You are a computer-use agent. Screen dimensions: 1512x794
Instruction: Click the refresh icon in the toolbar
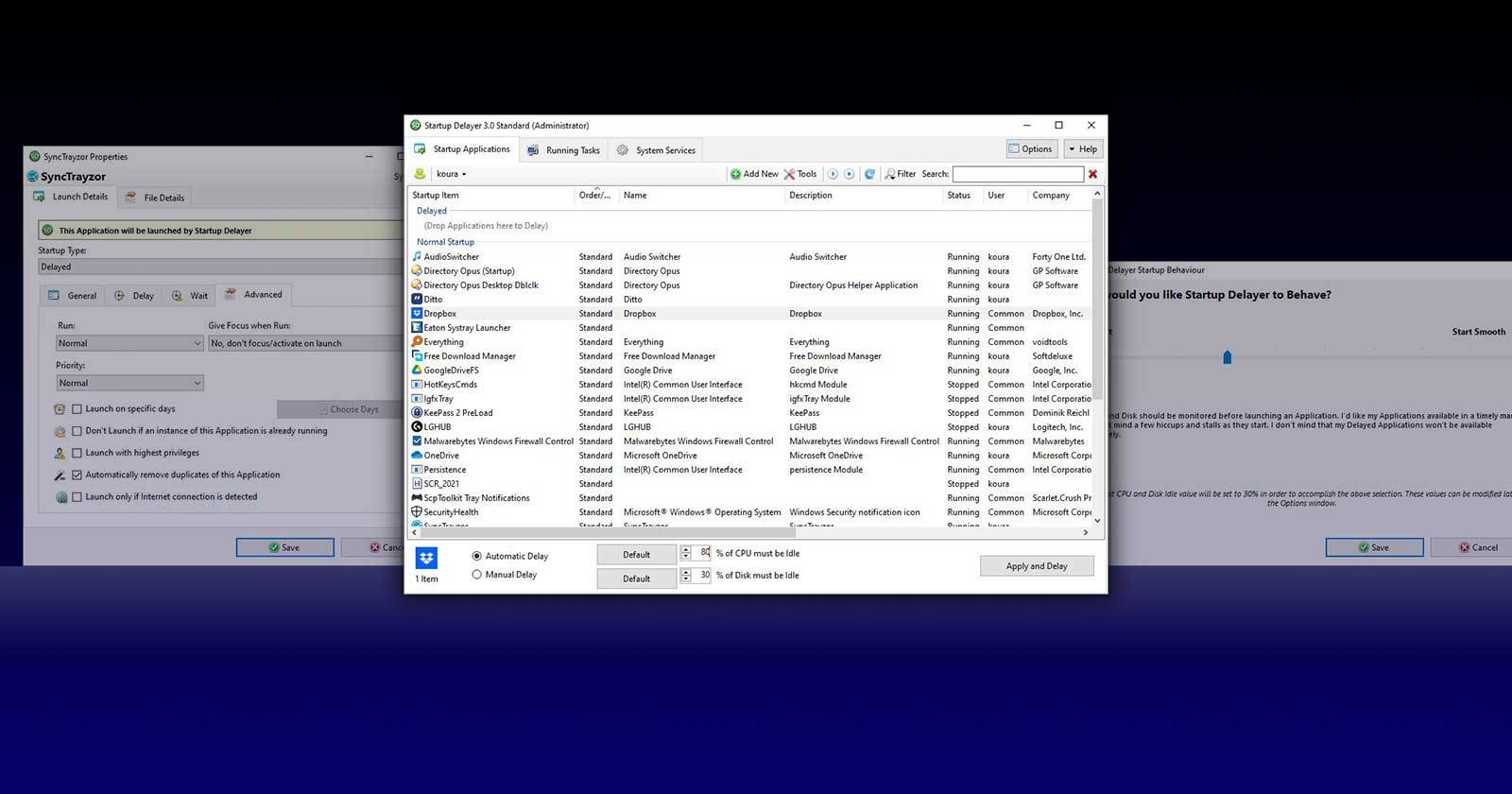pyautogui.click(x=869, y=174)
